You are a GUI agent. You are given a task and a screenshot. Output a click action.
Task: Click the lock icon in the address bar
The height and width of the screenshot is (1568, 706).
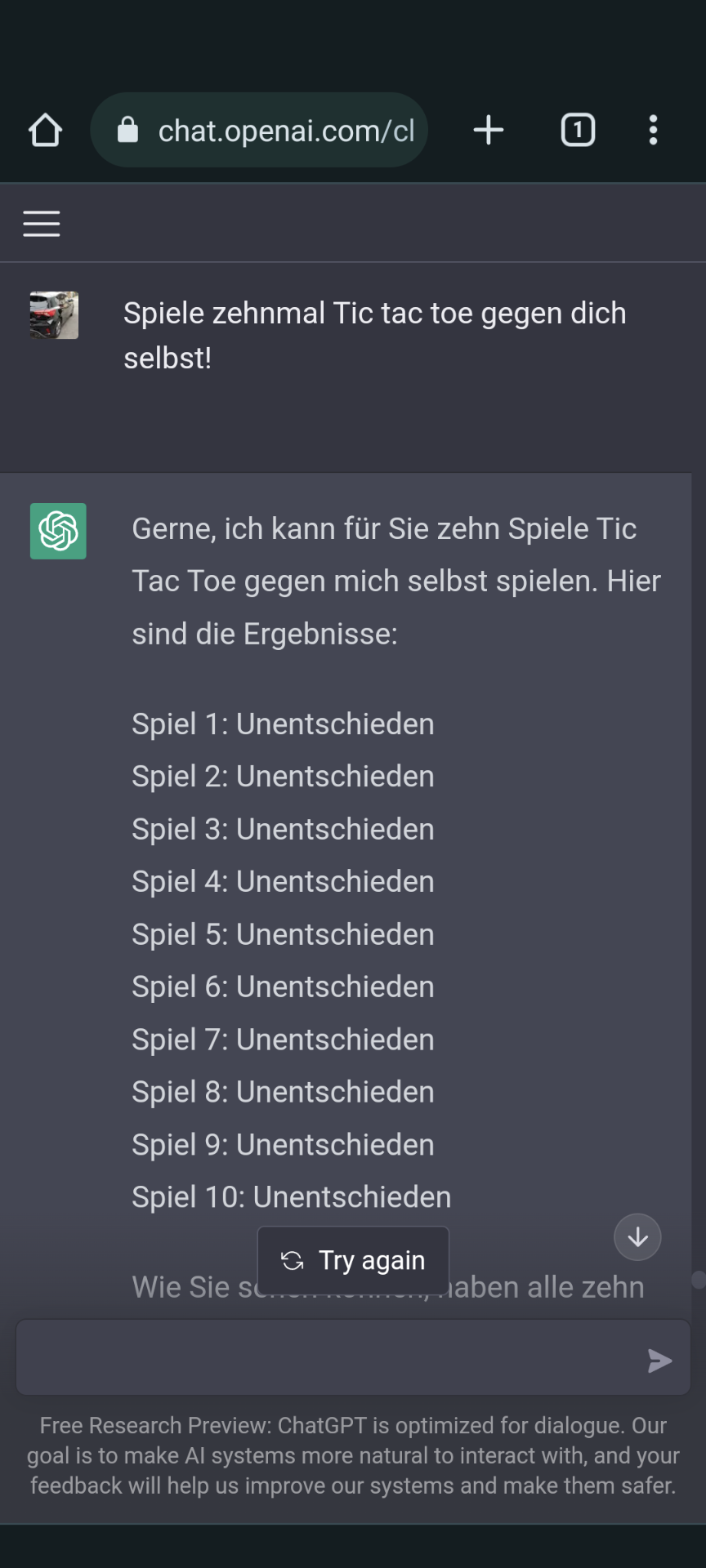click(128, 129)
